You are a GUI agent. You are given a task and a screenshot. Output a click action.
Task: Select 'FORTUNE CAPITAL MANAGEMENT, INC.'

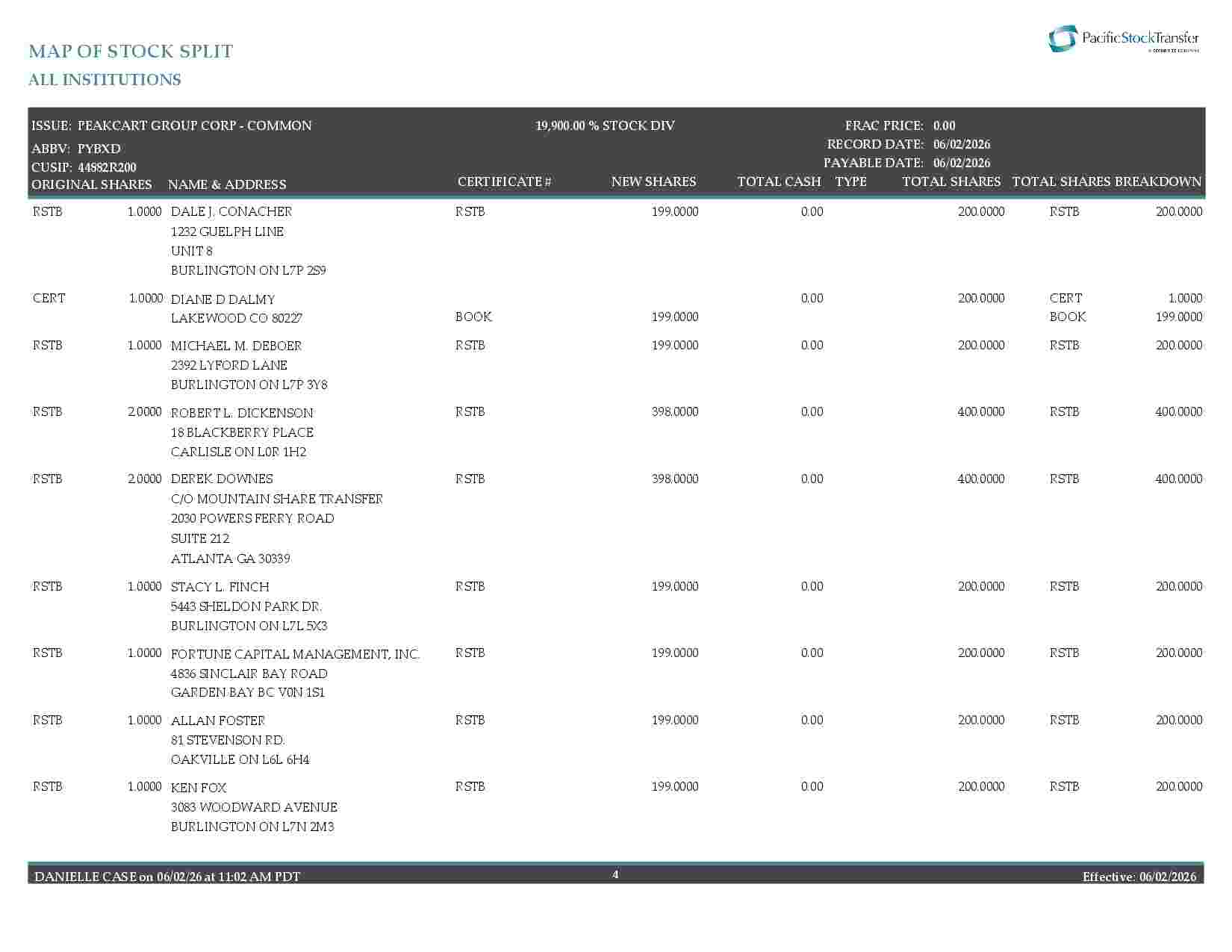(x=296, y=654)
